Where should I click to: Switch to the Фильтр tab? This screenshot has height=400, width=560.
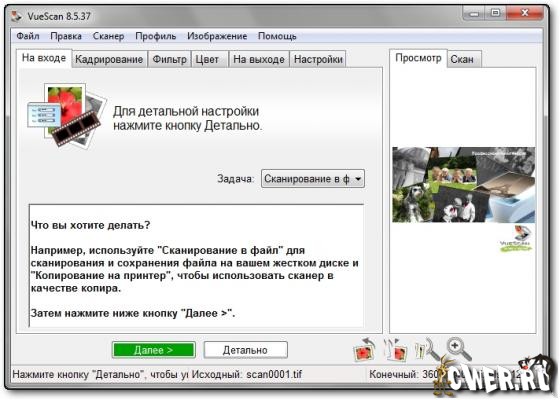pyautogui.click(x=169, y=59)
